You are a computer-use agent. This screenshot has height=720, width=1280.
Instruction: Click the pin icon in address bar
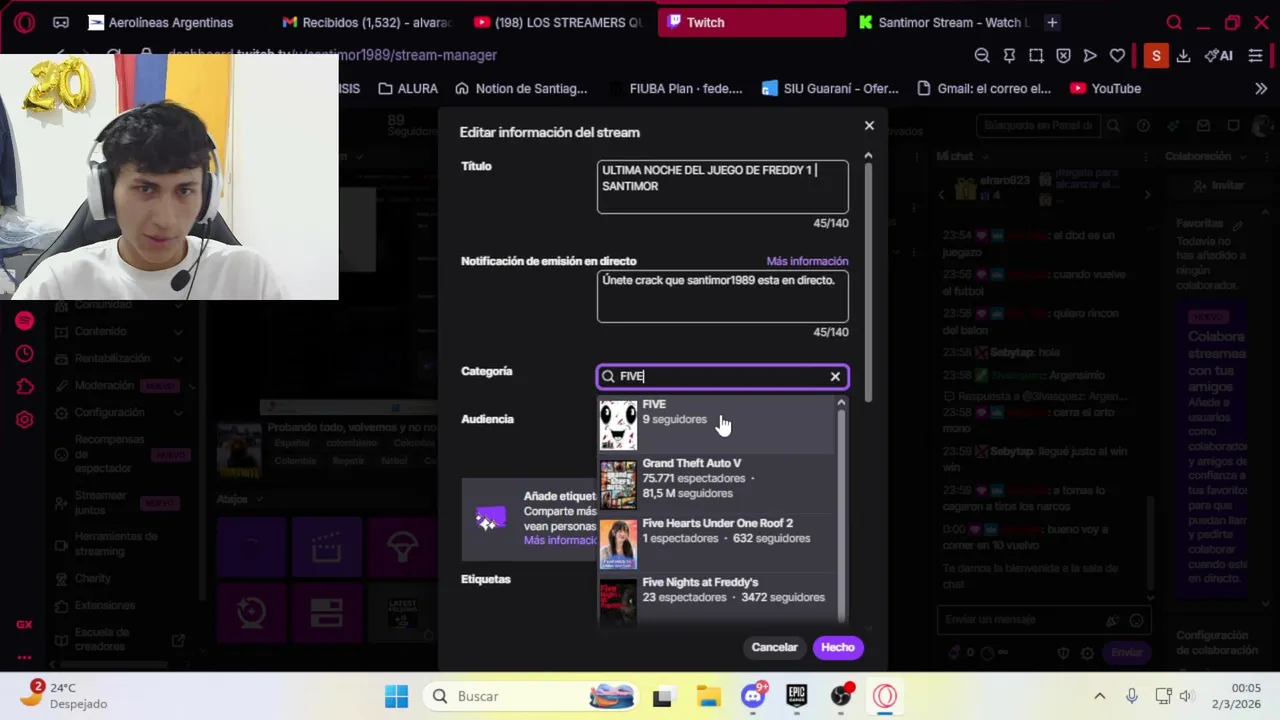(1009, 56)
